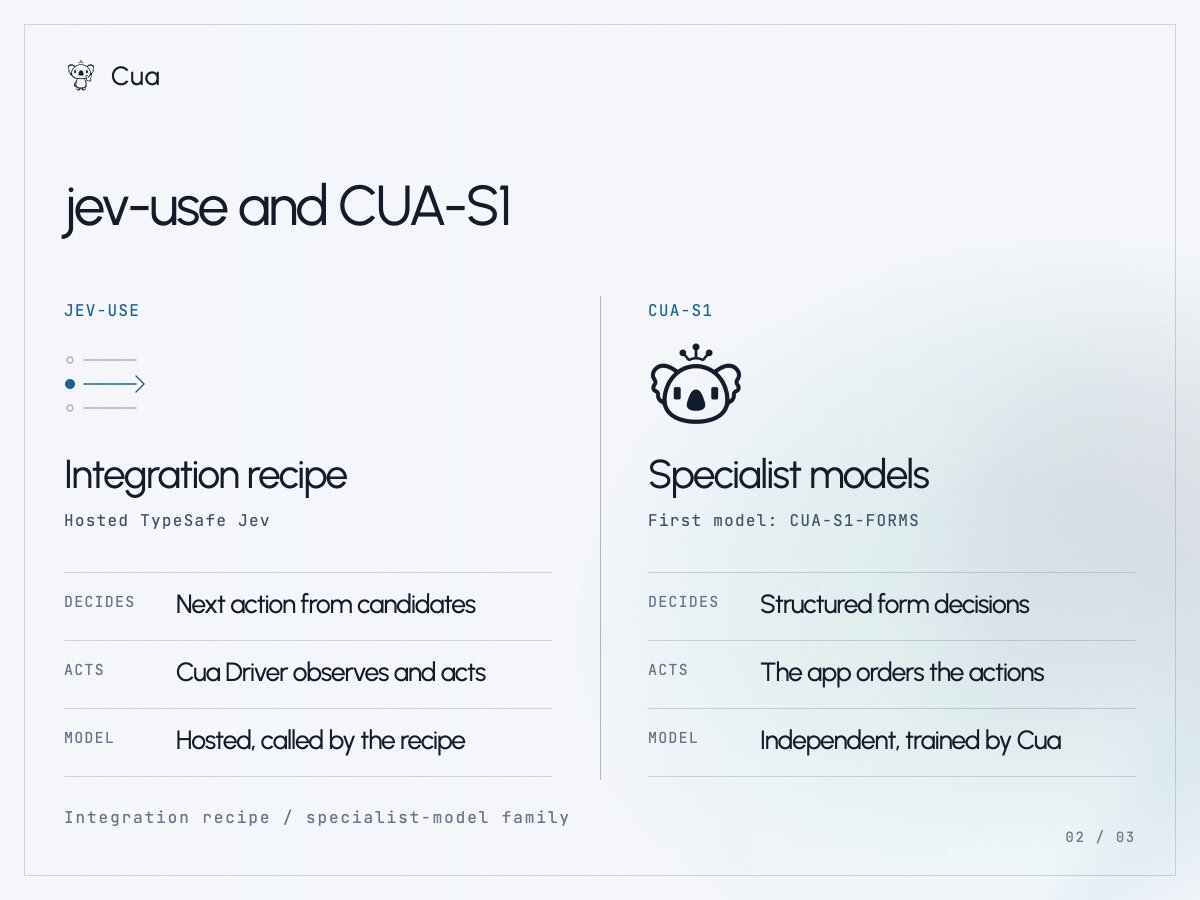Click the "Cua" brand name text
1200x900 pixels.
(135, 76)
